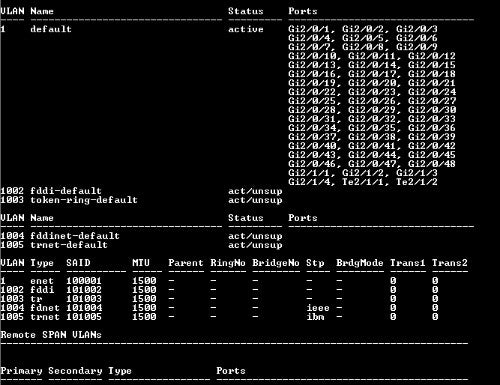Select SAID value 101002
This screenshot has width=500, height=385.
coord(84,290)
